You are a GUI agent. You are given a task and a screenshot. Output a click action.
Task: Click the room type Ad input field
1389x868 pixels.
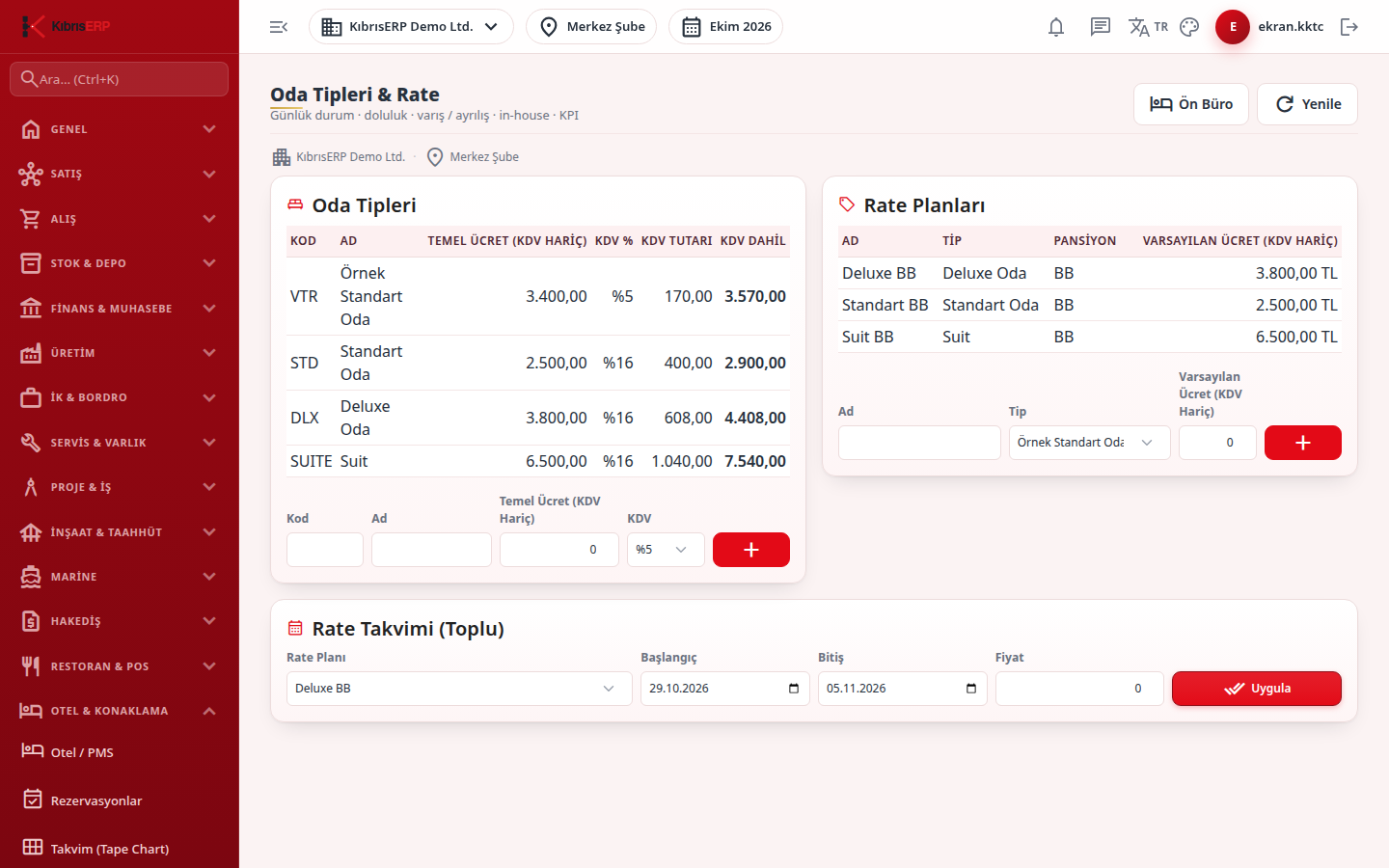click(x=431, y=550)
